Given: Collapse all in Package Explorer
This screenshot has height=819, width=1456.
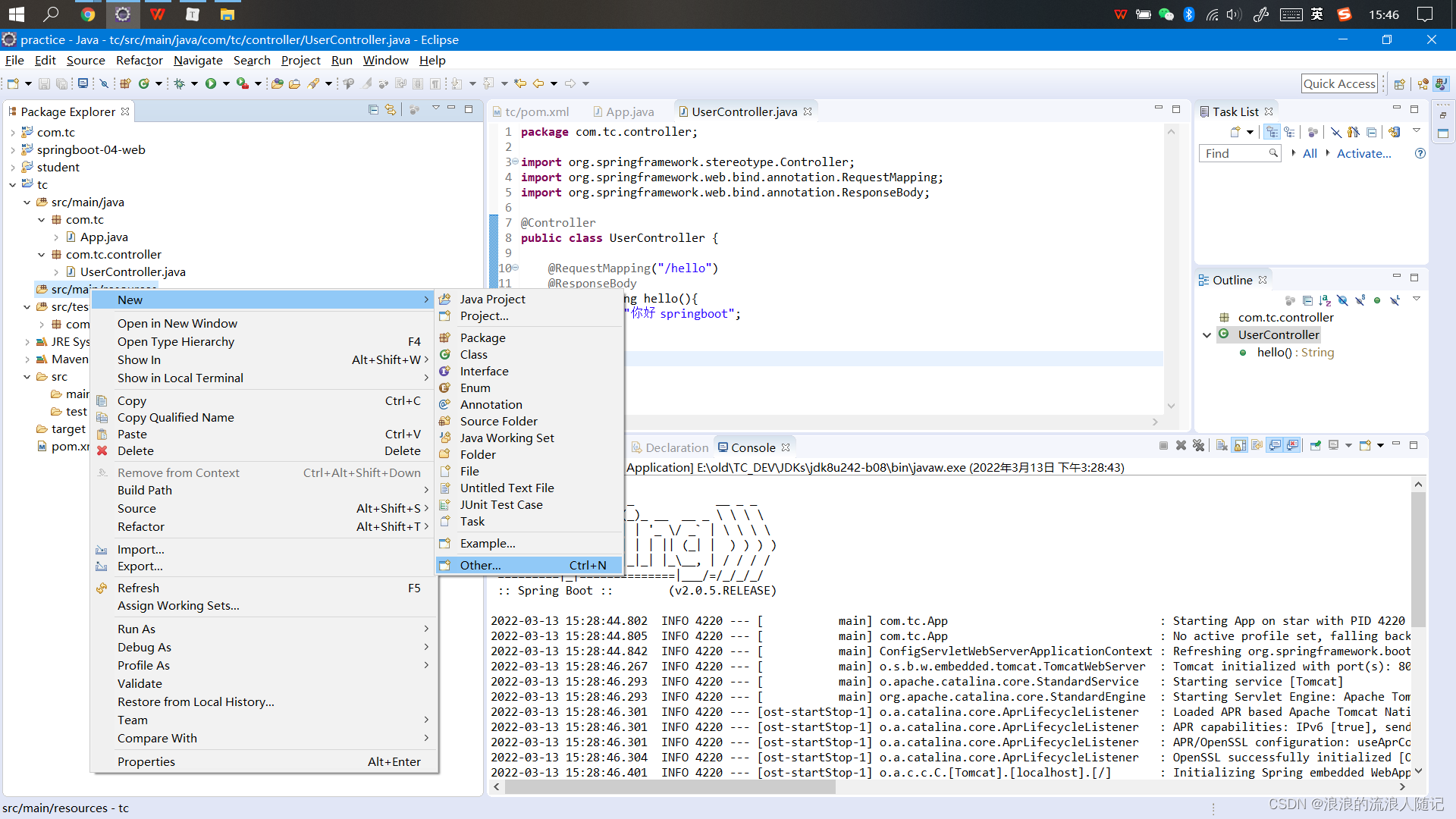Looking at the screenshot, I should [373, 110].
